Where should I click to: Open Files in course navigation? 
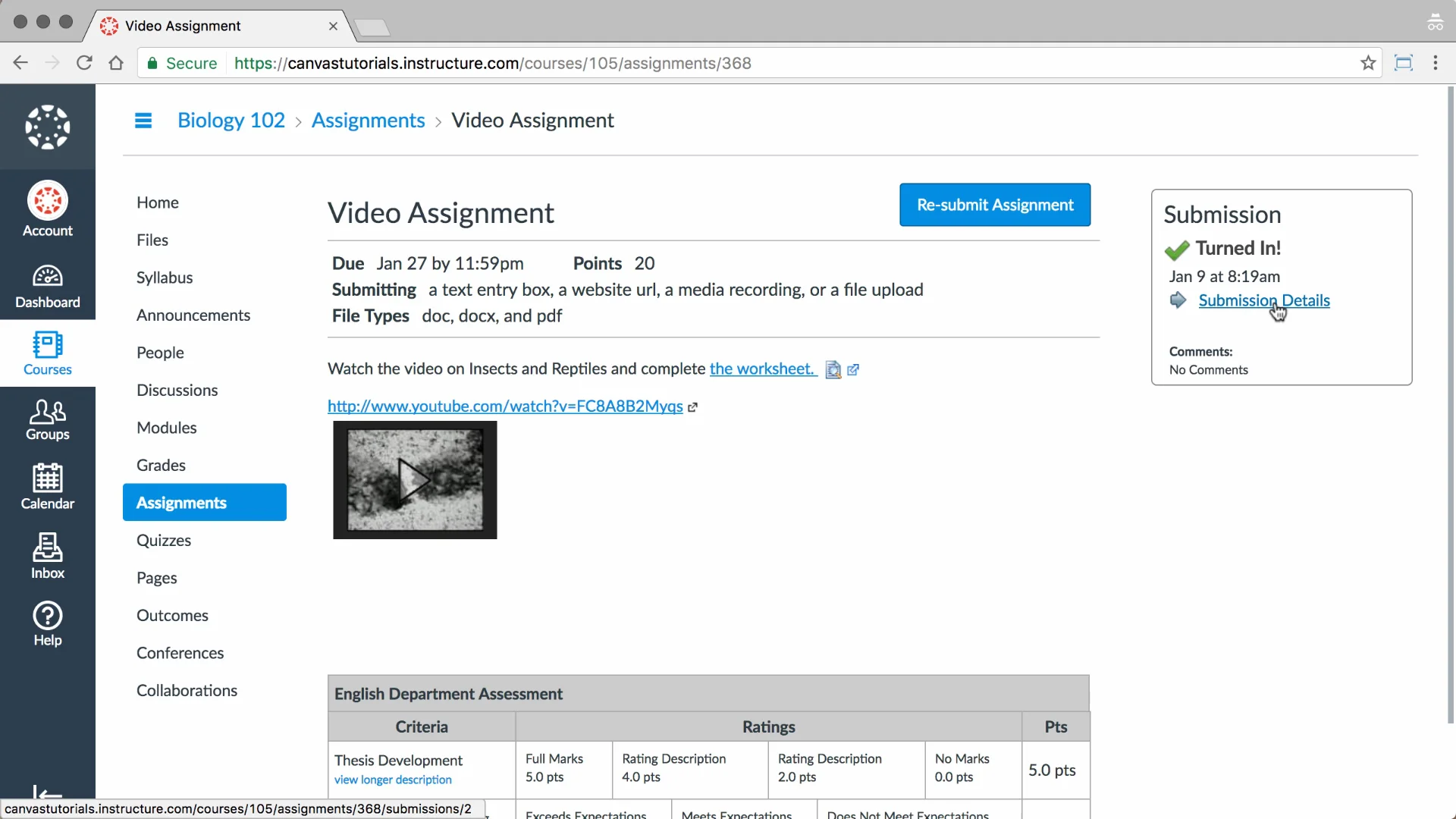click(152, 240)
